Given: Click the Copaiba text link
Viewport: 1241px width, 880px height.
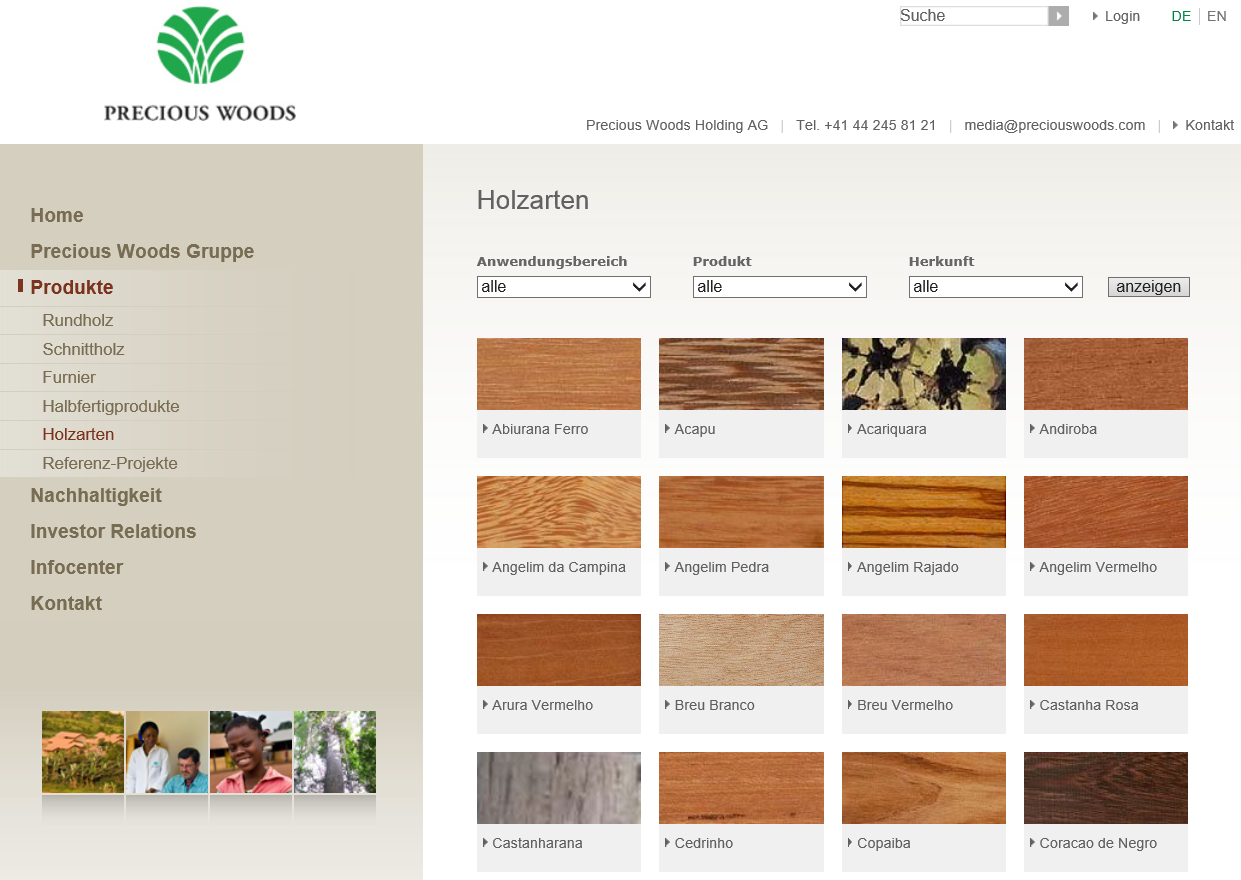Looking at the screenshot, I should pyautogui.click(x=884, y=843).
